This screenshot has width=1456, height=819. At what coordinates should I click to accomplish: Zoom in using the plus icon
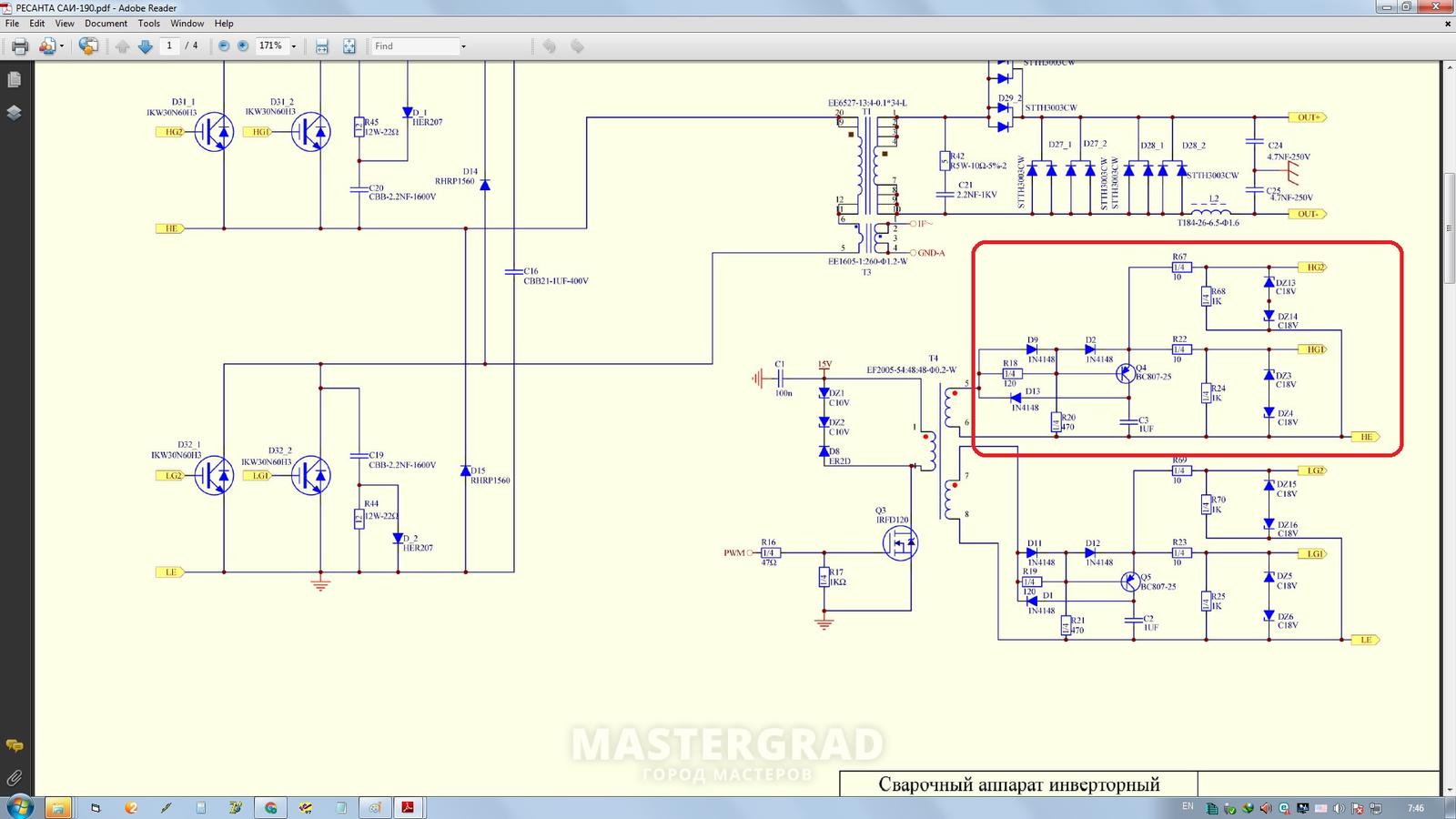(x=243, y=45)
